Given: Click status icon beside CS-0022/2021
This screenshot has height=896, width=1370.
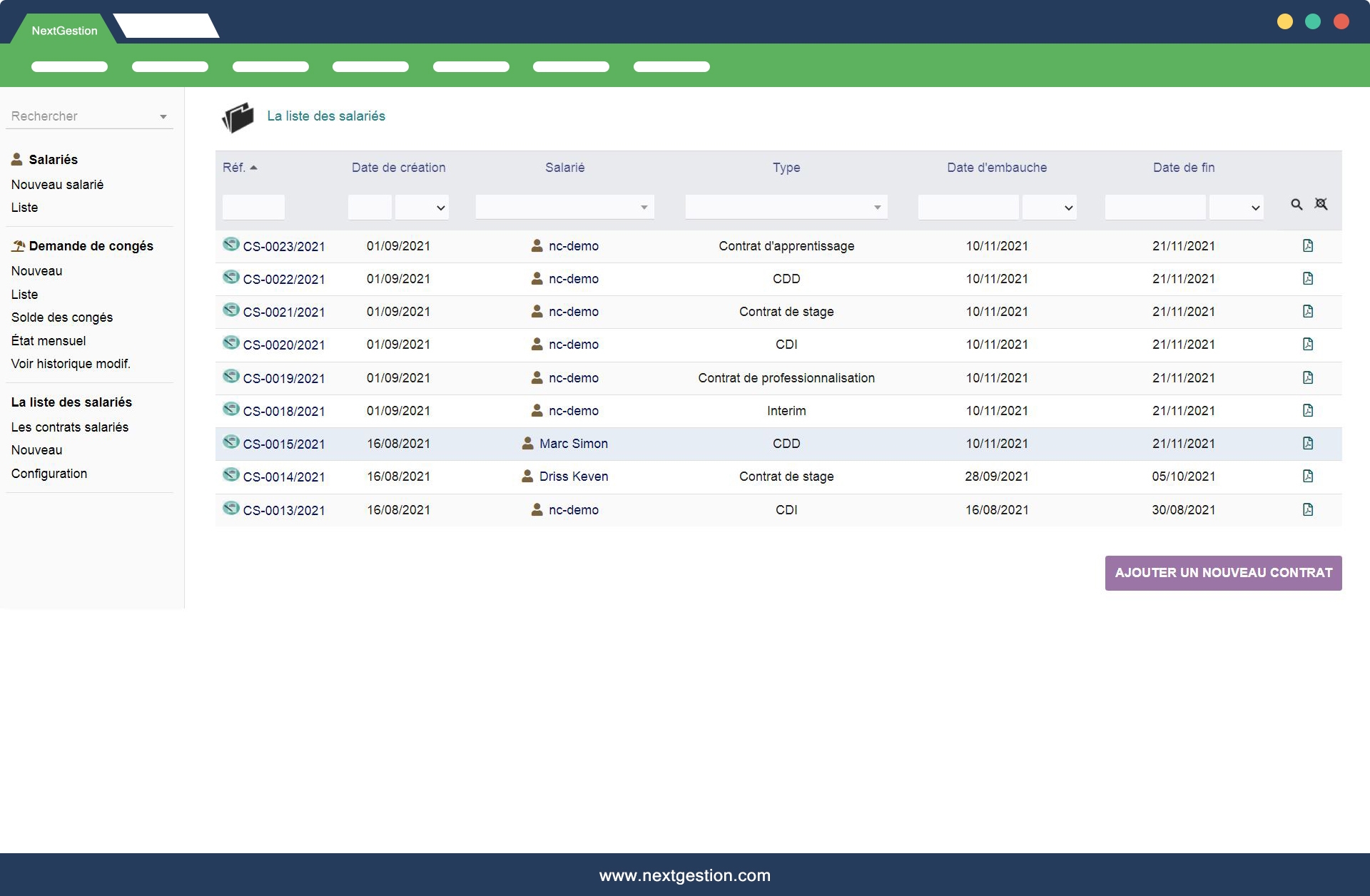Looking at the screenshot, I should (230, 278).
